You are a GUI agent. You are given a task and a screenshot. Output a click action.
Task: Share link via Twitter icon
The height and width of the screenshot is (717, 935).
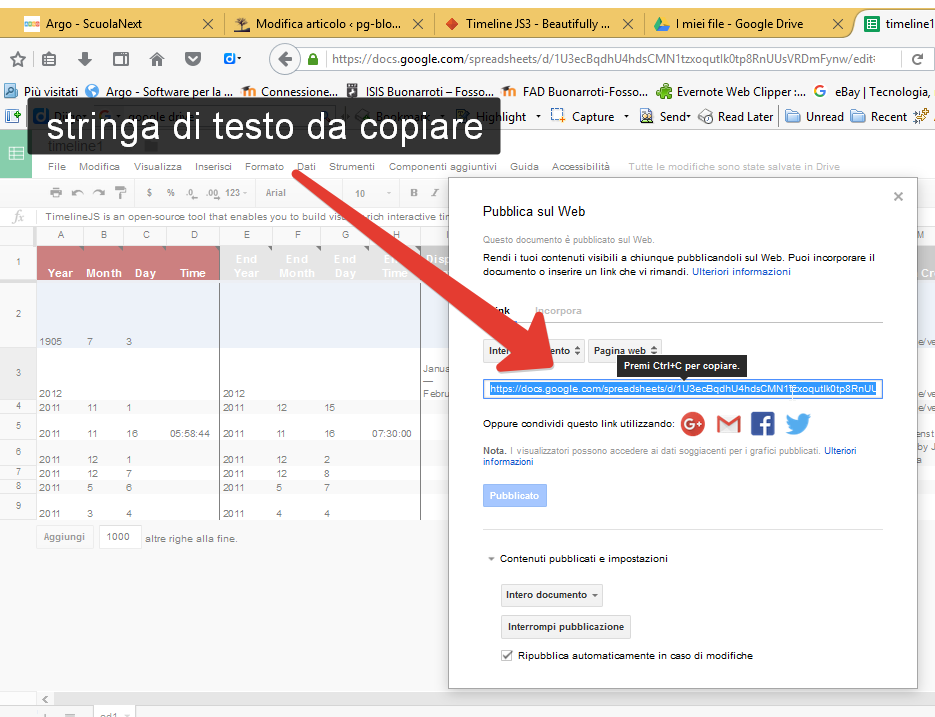click(798, 424)
